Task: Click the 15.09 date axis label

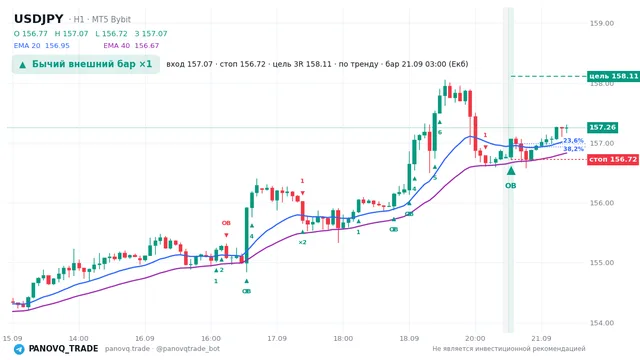Action: point(12,338)
